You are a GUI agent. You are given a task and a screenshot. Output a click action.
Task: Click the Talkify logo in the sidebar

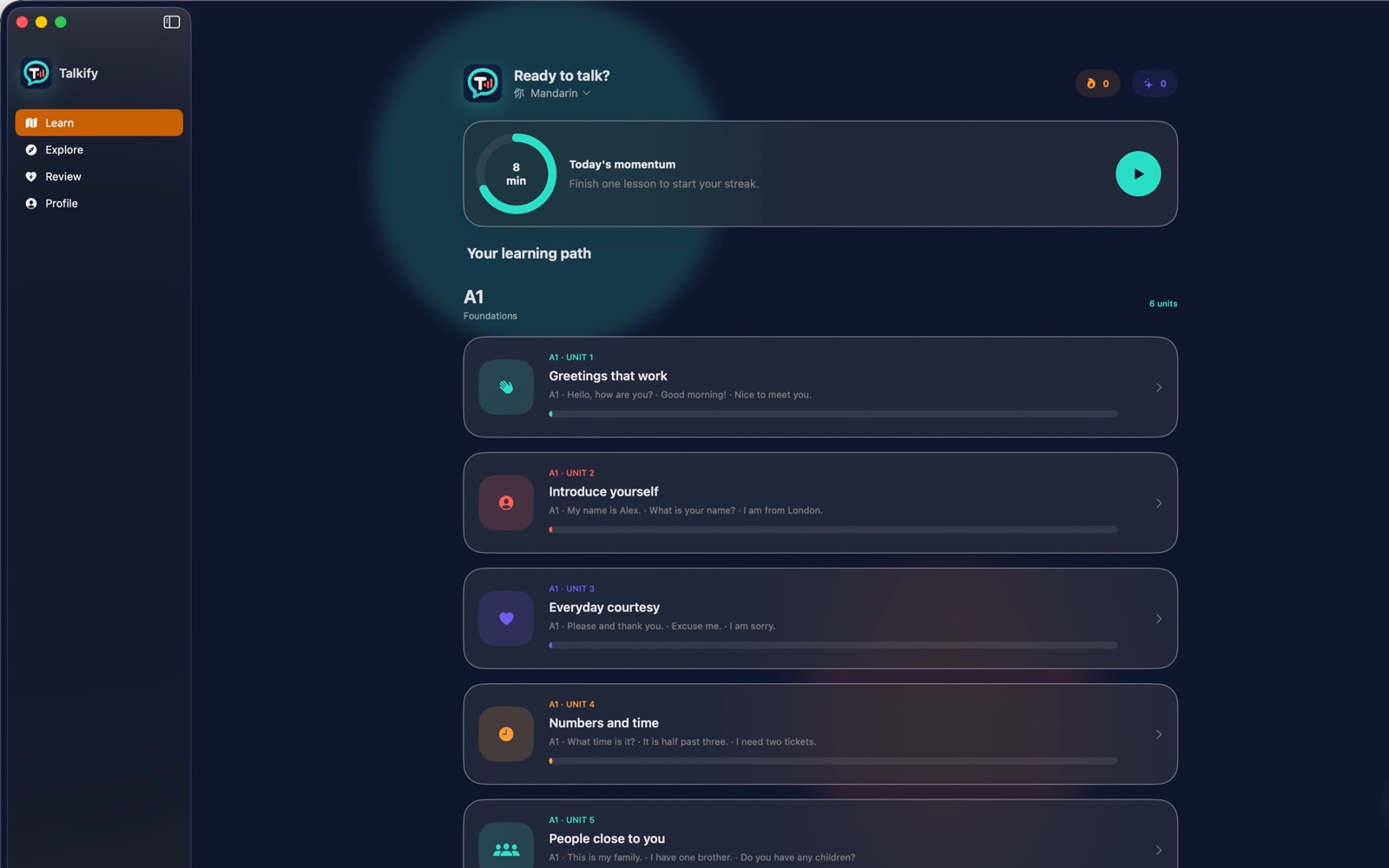point(36,74)
